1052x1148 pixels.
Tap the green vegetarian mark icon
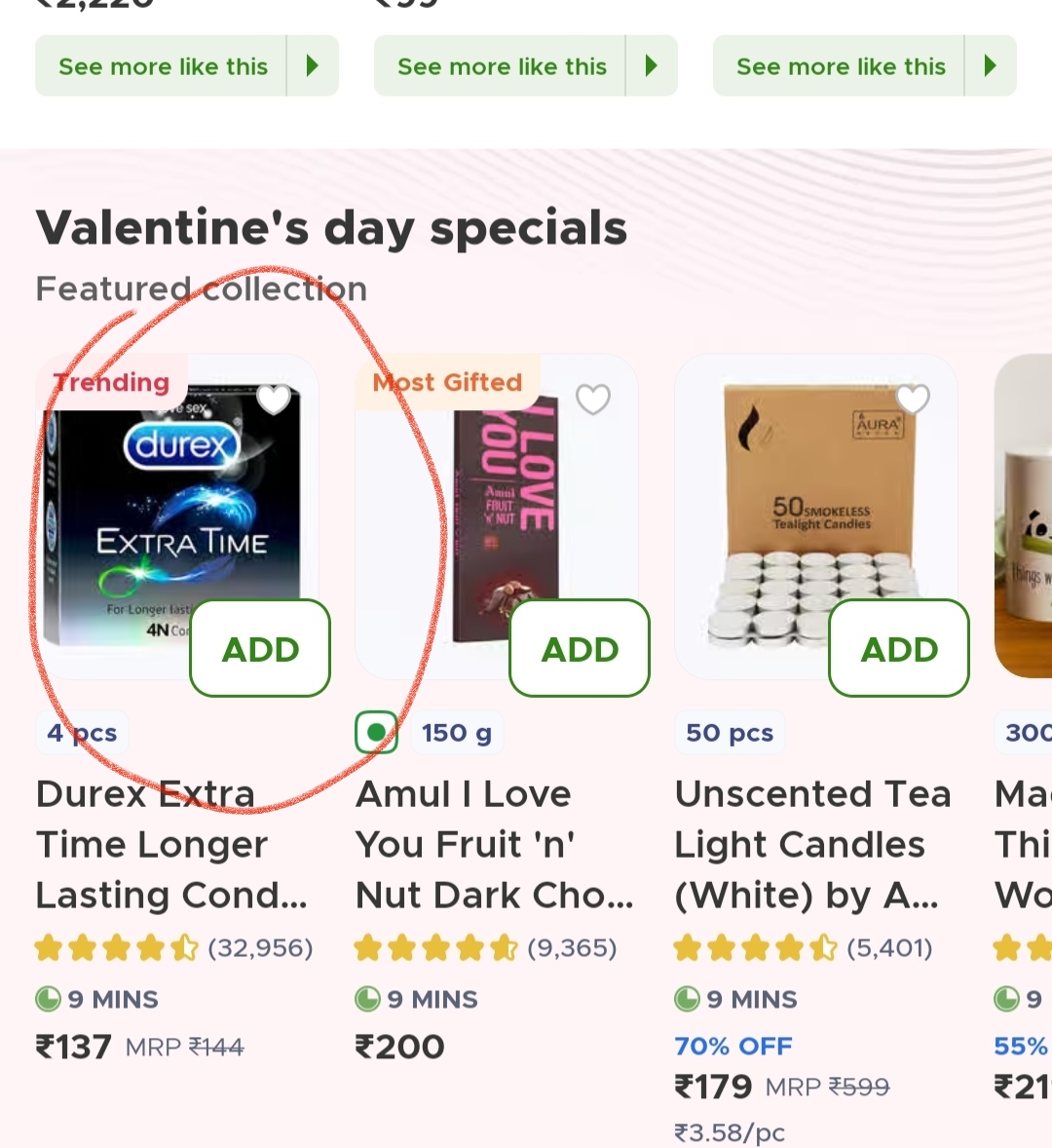pyautogui.click(x=376, y=732)
